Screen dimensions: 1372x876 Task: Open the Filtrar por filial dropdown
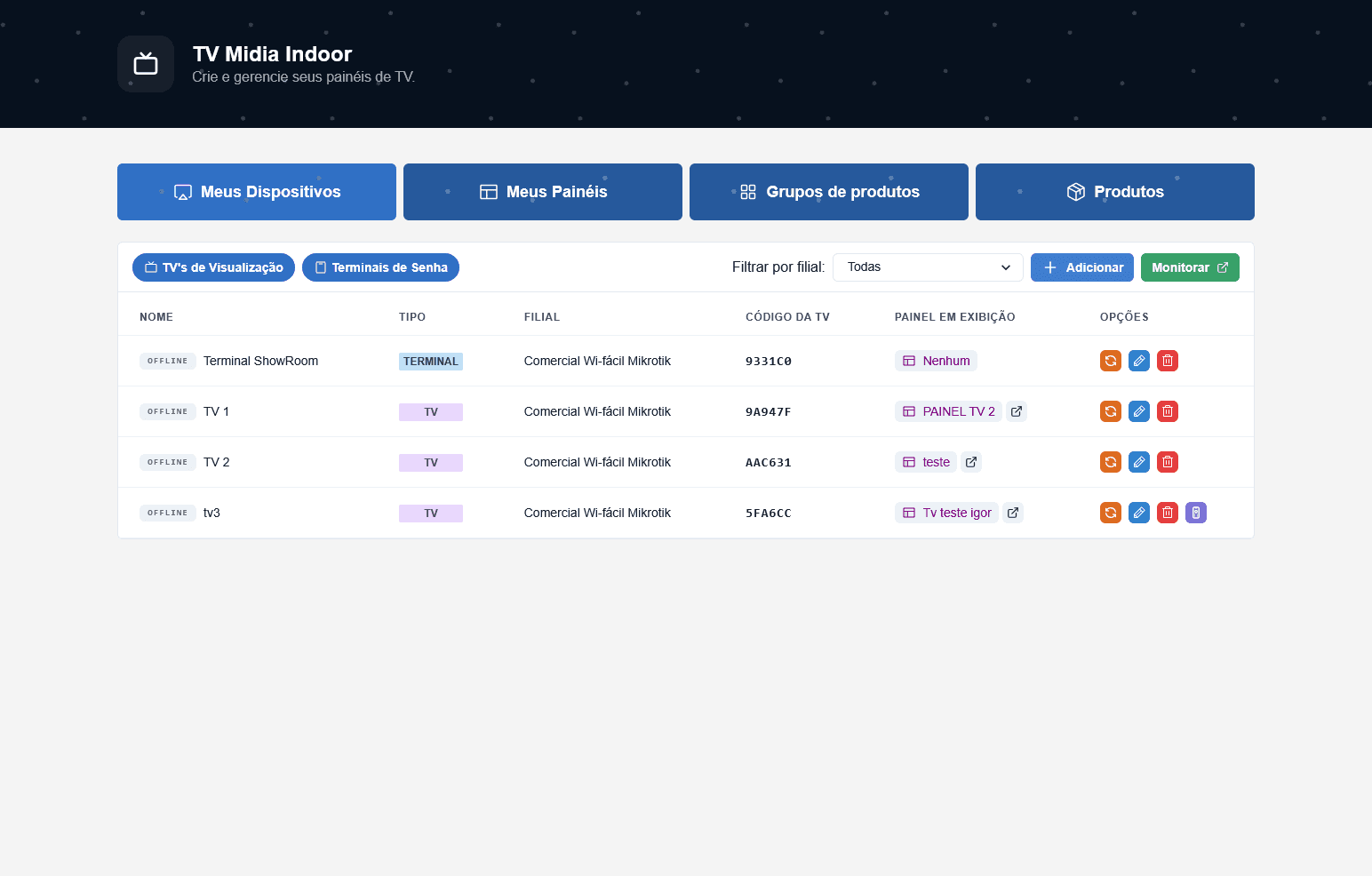[928, 267]
